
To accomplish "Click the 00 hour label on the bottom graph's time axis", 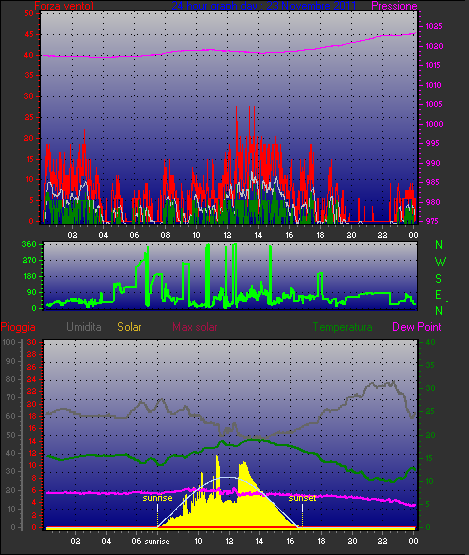I will pos(413,541).
